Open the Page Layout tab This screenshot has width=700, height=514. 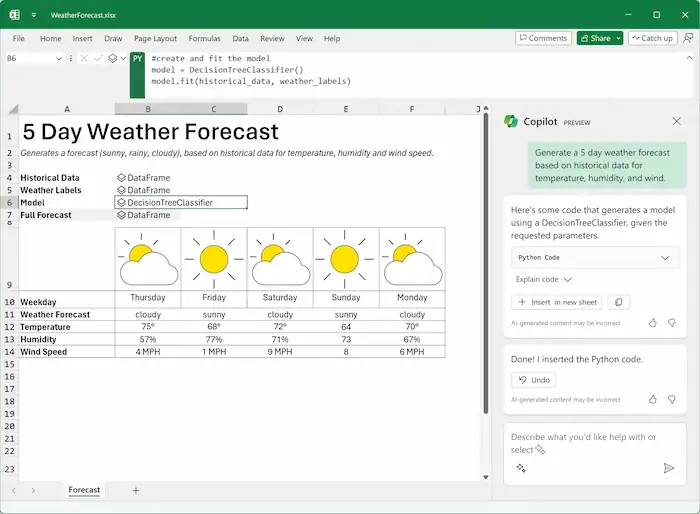click(x=155, y=38)
